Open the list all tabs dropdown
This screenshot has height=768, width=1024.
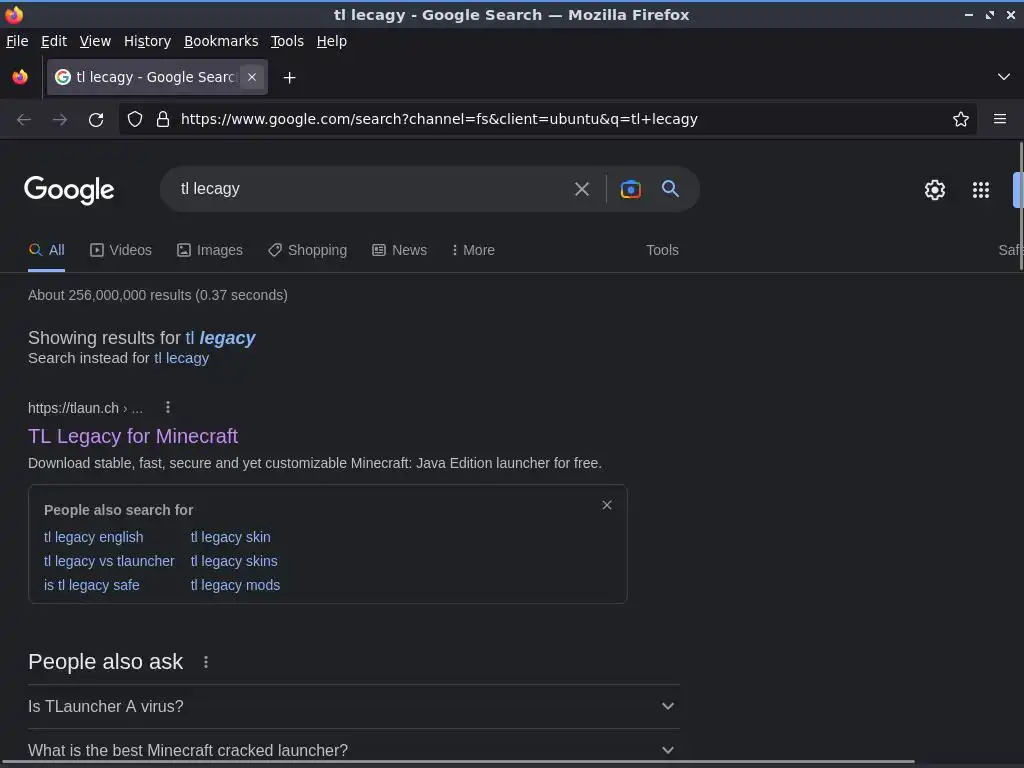(1004, 77)
